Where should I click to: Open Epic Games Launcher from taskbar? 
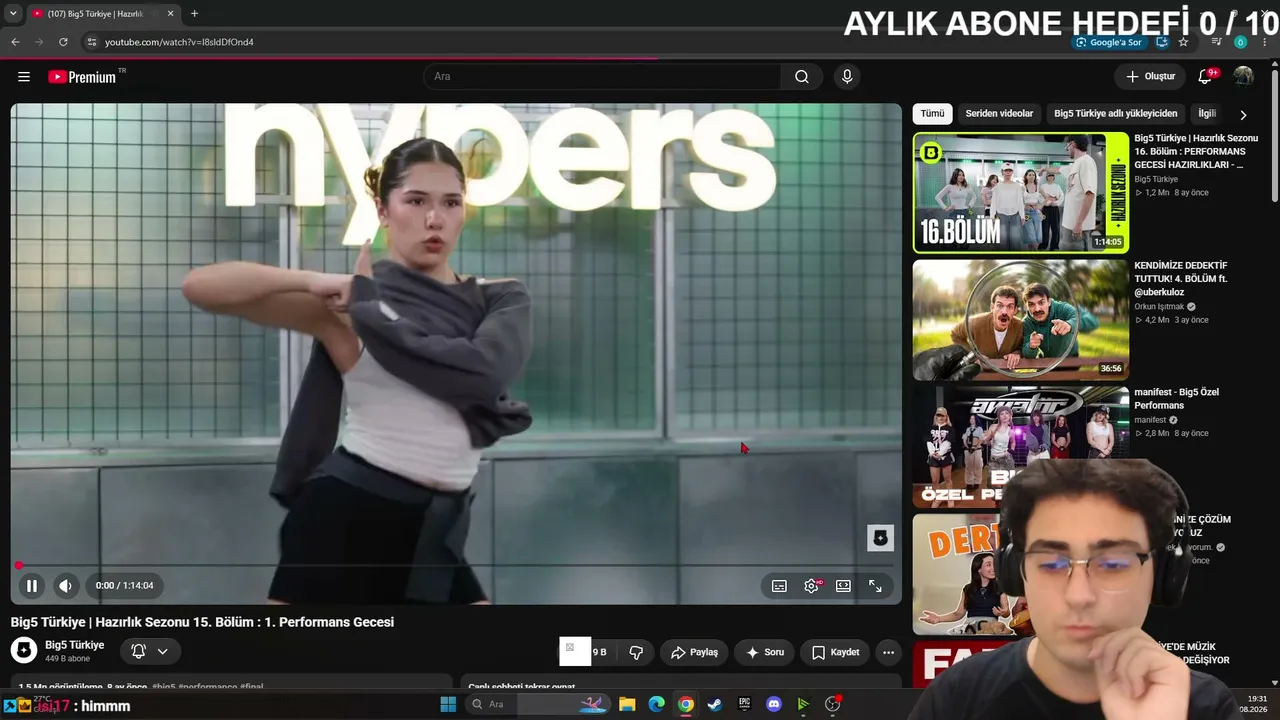(744, 705)
